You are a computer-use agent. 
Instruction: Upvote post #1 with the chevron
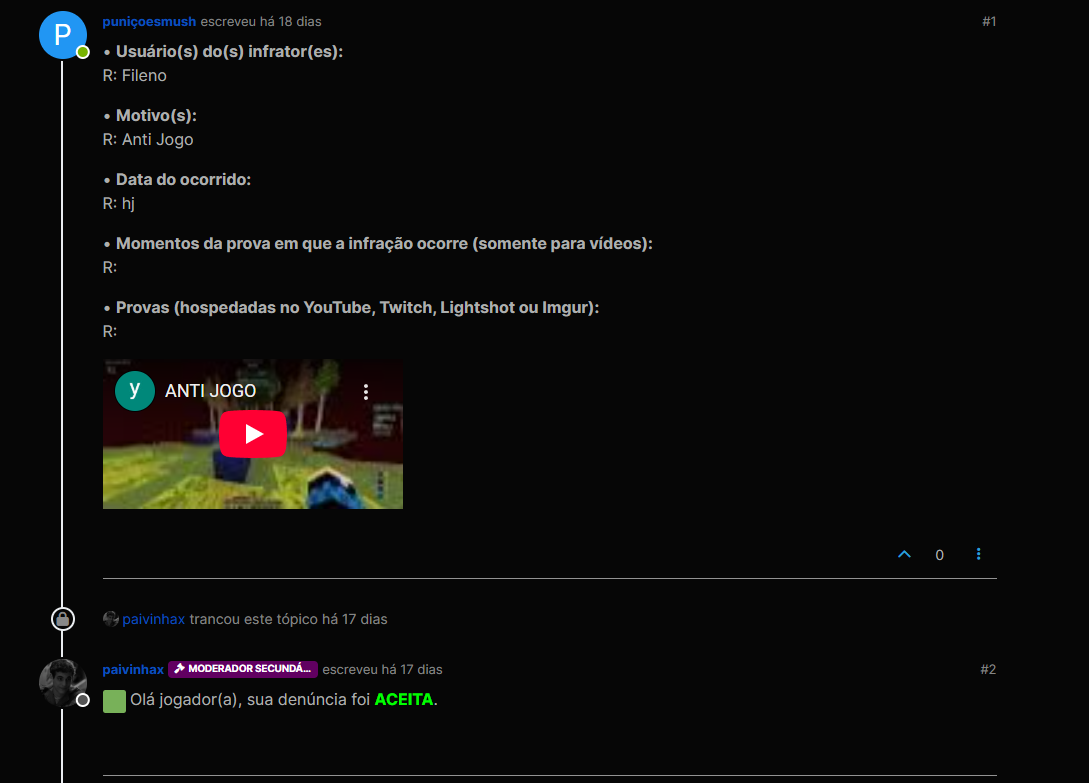[x=904, y=554]
